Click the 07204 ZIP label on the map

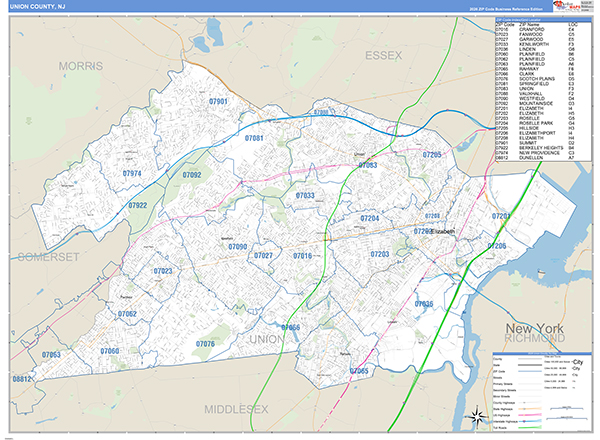370,218
